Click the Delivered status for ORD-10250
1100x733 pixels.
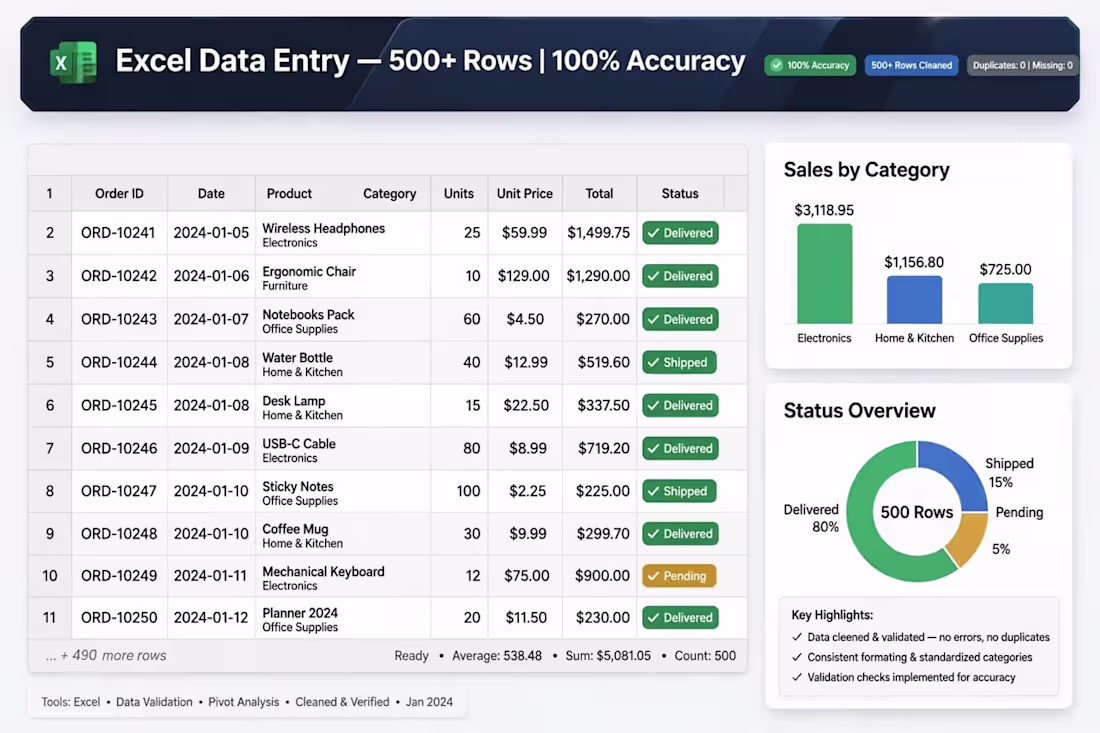(680, 617)
